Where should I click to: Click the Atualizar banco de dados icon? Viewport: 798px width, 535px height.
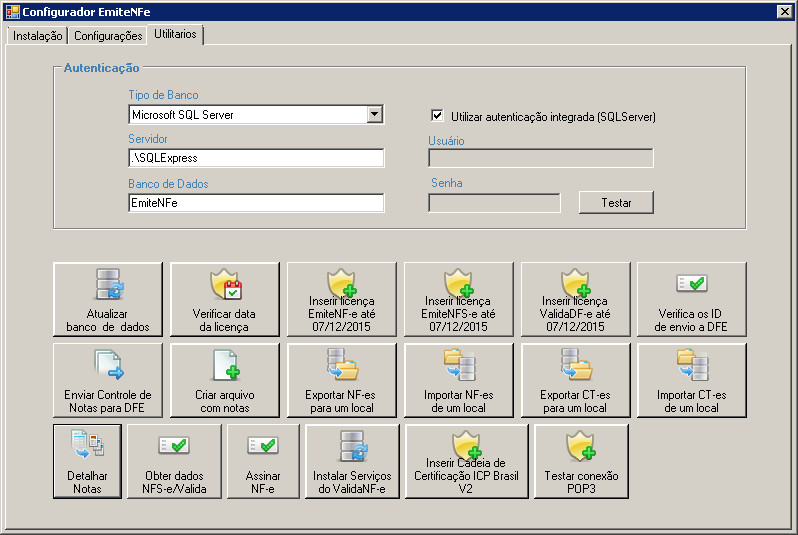109,284
